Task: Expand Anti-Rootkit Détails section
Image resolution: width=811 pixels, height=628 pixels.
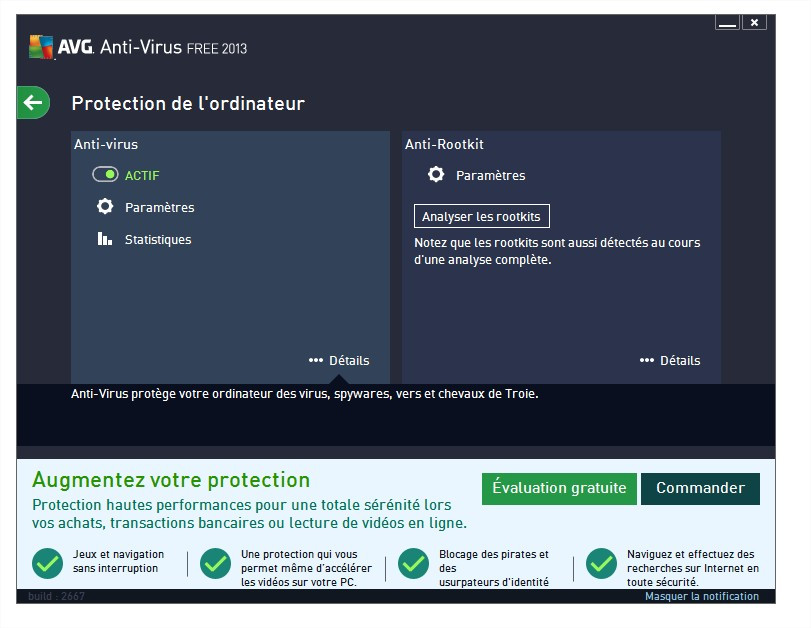Action: (670, 360)
